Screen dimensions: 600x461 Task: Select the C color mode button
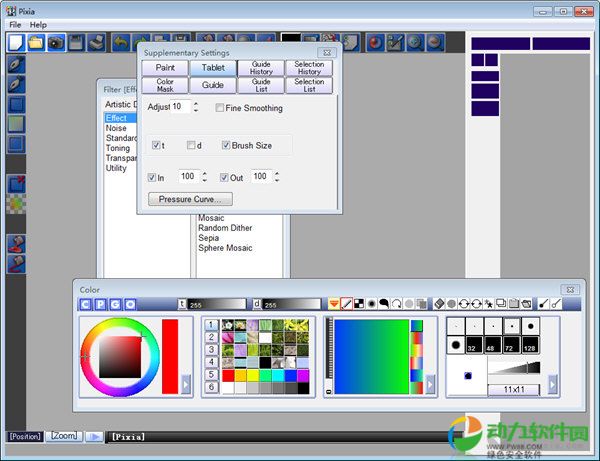[x=86, y=304]
